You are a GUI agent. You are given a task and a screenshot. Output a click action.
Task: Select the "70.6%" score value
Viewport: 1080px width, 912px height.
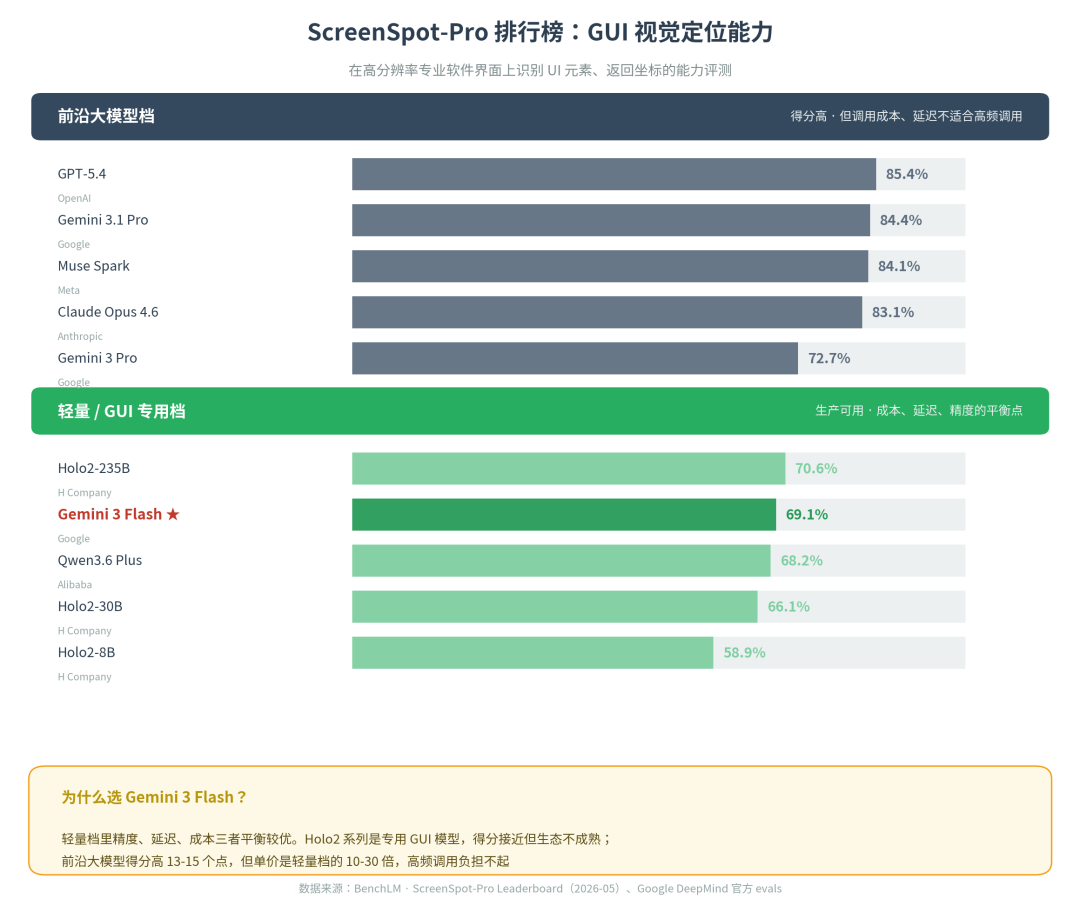click(x=816, y=468)
